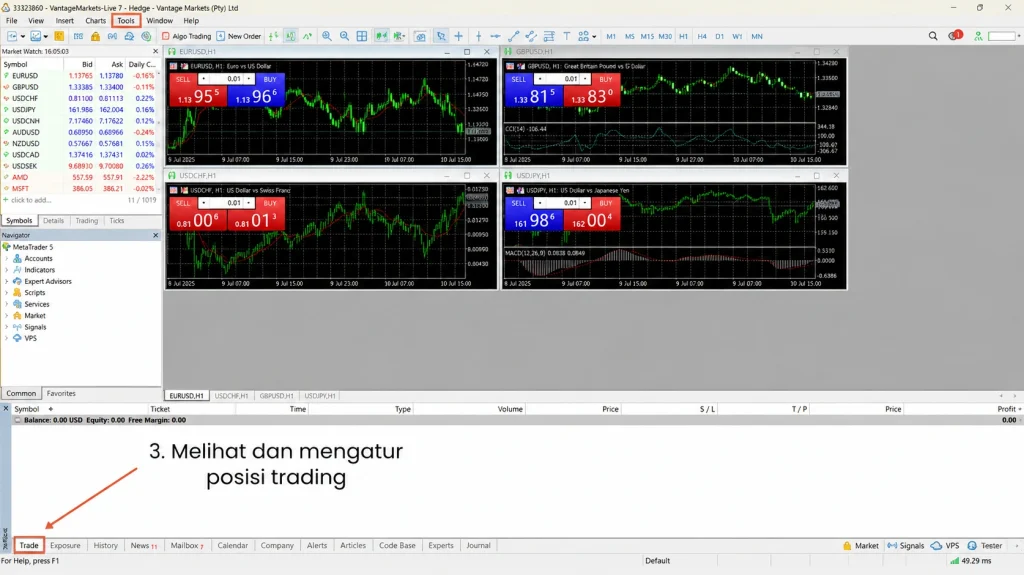Take chart screenshot via camera icon
1024x575 pixels.
[420, 37]
